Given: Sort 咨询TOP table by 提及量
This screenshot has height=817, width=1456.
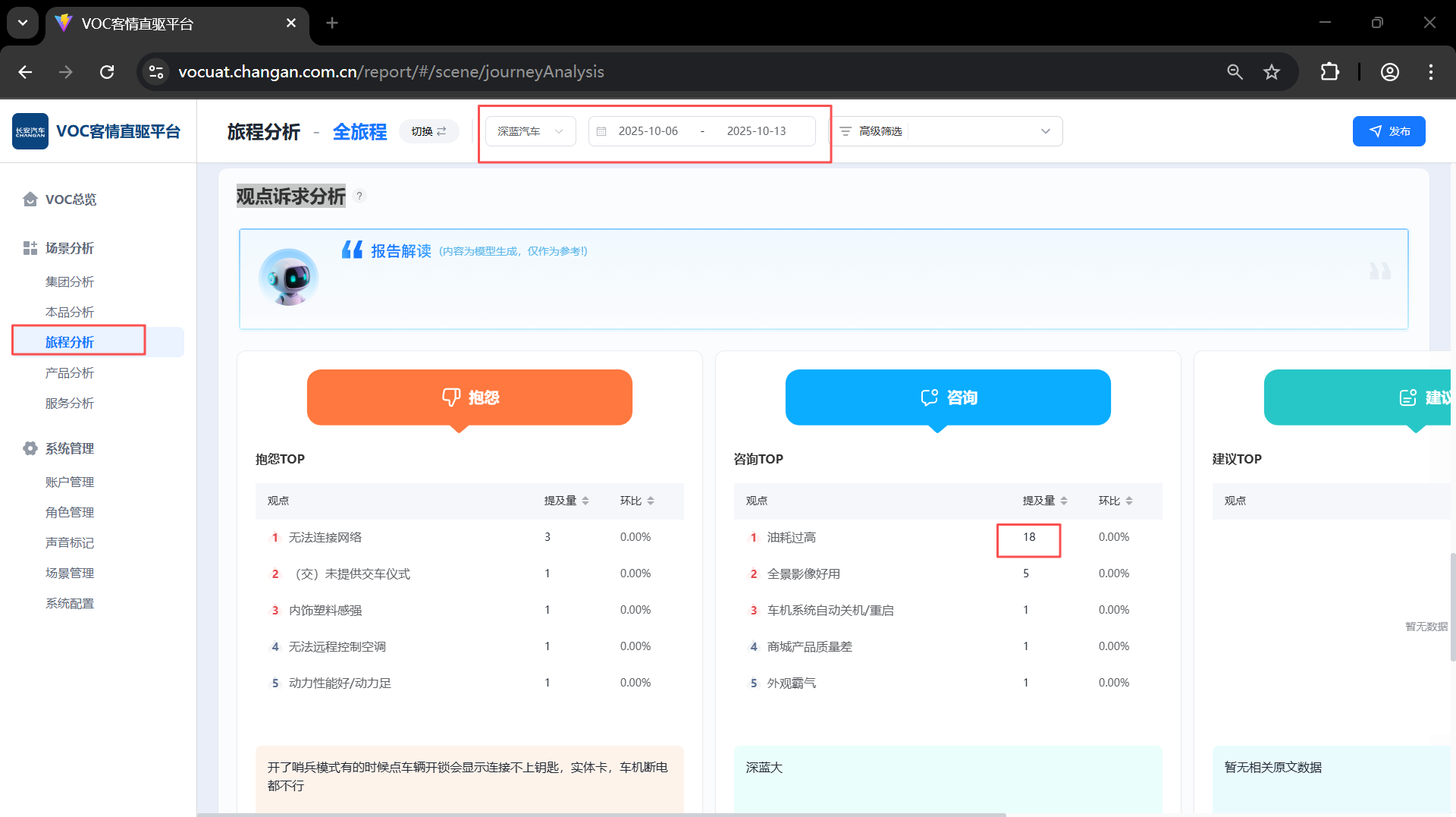Looking at the screenshot, I should click(x=1063, y=501).
